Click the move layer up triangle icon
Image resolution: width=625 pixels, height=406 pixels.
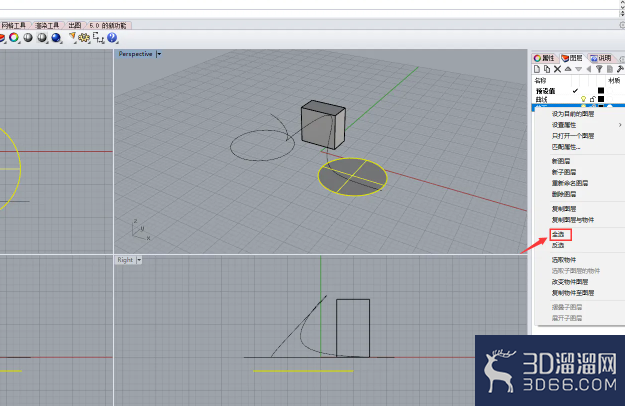pyautogui.click(x=568, y=69)
